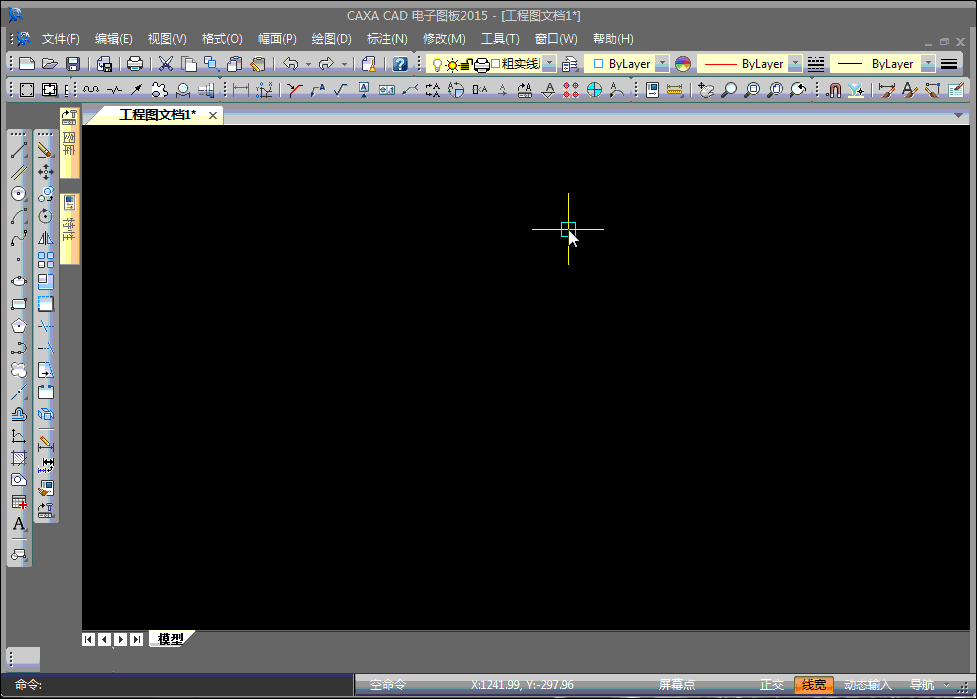The image size is (977, 699).
Task: Click the Copy icon in the toolbar
Action: [188, 64]
